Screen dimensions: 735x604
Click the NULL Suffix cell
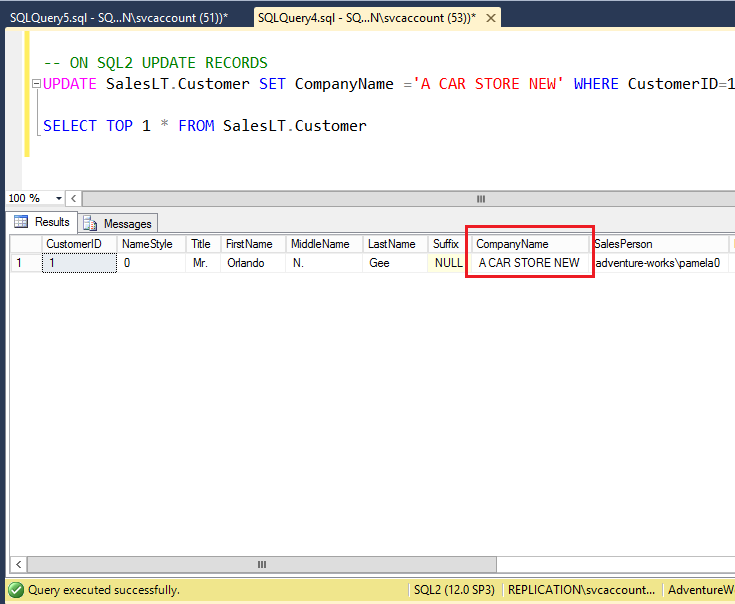(x=449, y=264)
